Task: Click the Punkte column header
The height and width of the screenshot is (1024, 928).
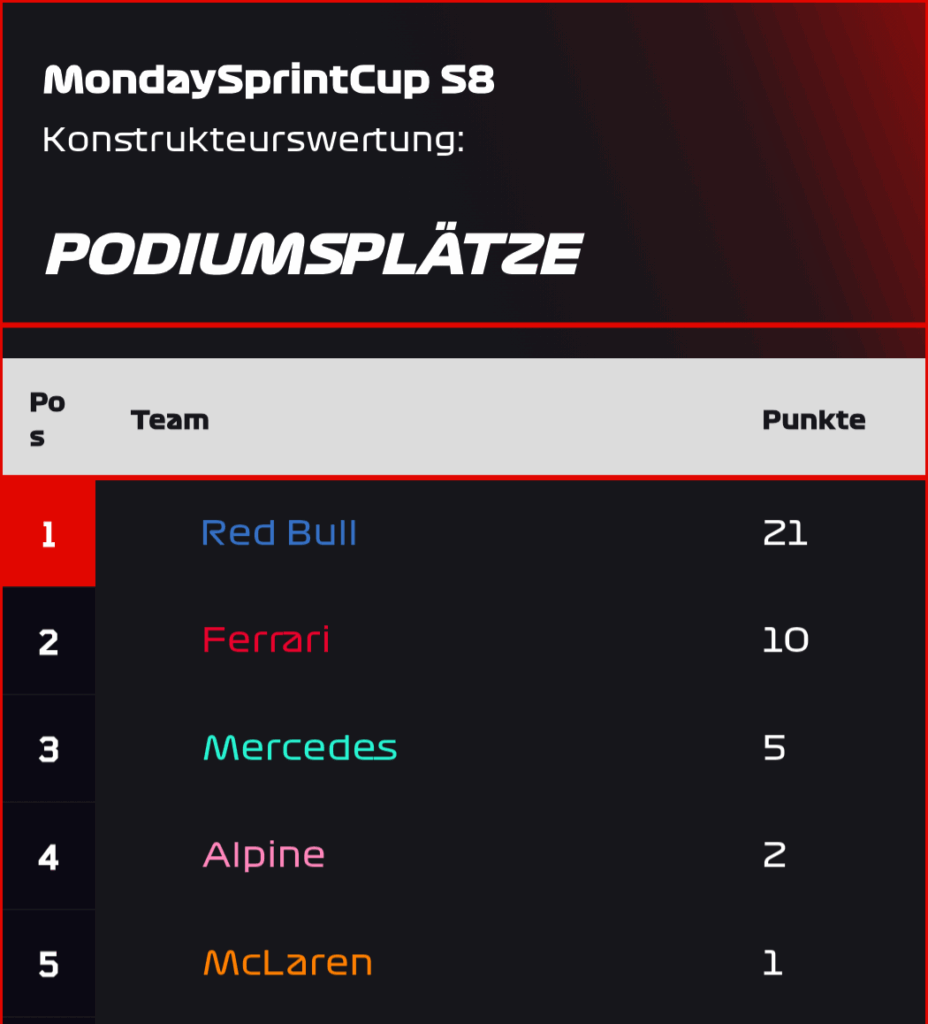Action: [814, 420]
